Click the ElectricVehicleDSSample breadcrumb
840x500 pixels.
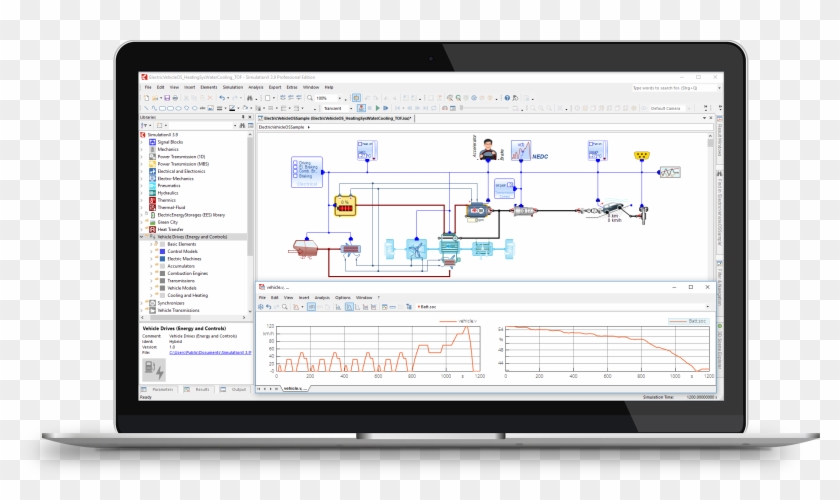(282, 127)
